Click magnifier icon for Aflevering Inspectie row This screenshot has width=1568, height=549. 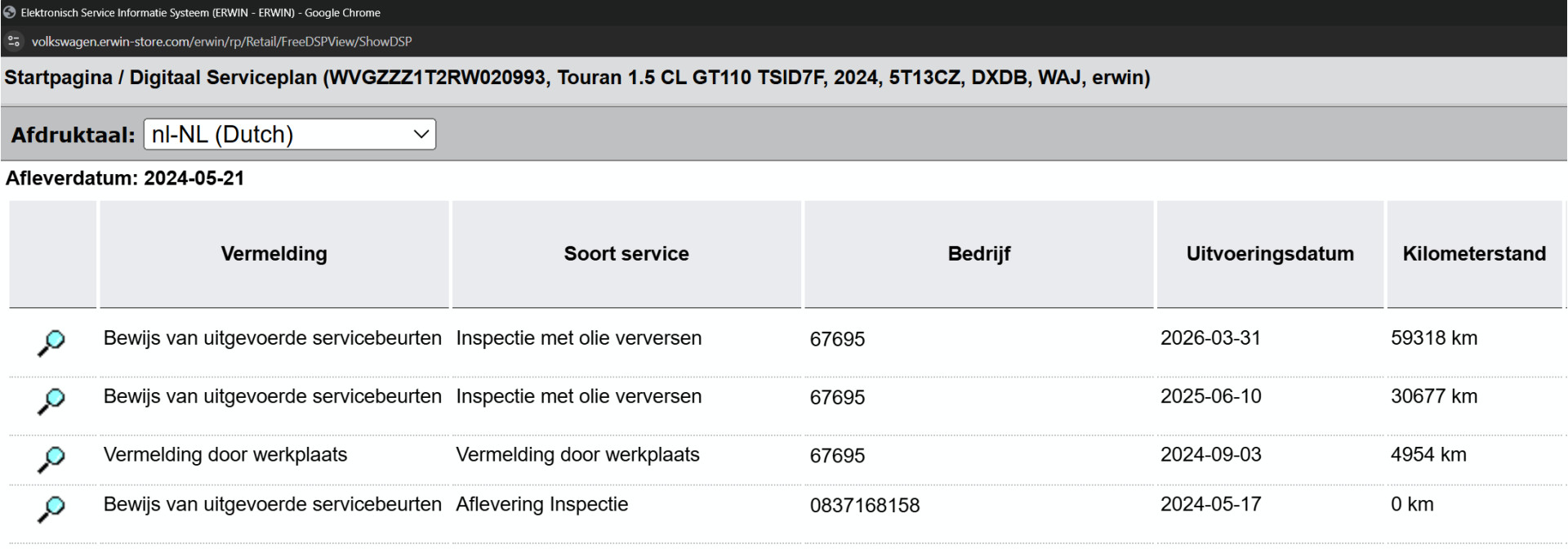[x=51, y=509]
